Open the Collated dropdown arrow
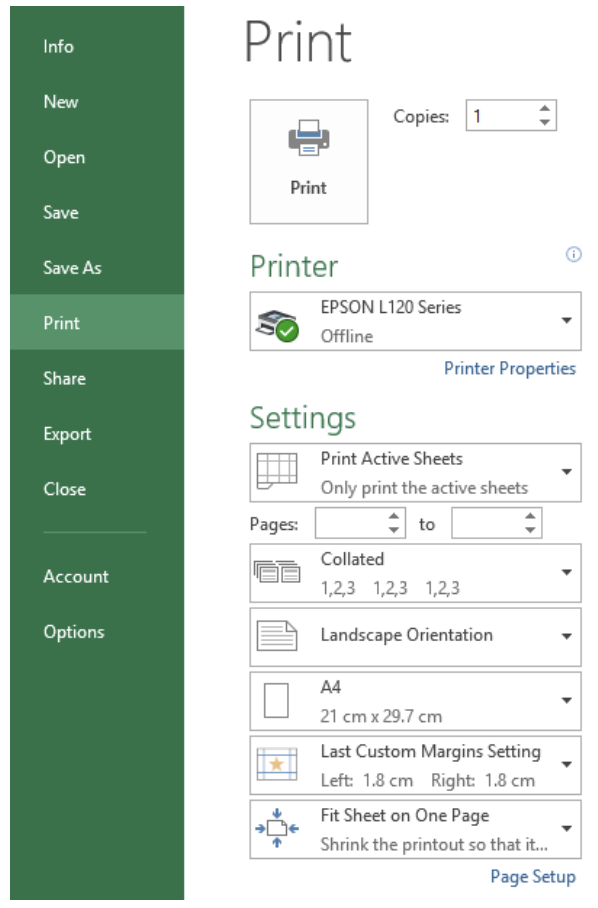Image resolution: width=598 pixels, height=908 pixels. click(567, 572)
